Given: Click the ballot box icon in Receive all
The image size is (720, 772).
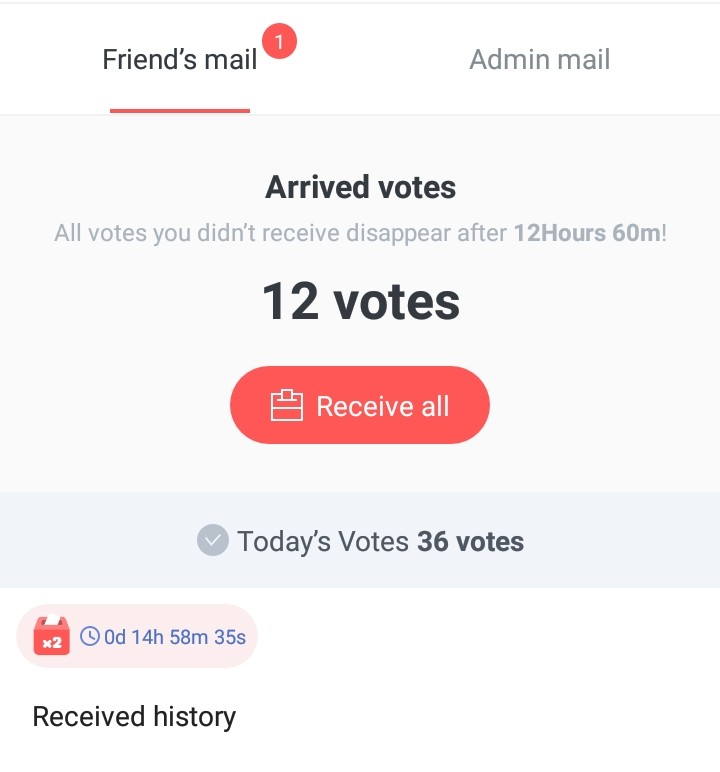Looking at the screenshot, I should pos(286,406).
